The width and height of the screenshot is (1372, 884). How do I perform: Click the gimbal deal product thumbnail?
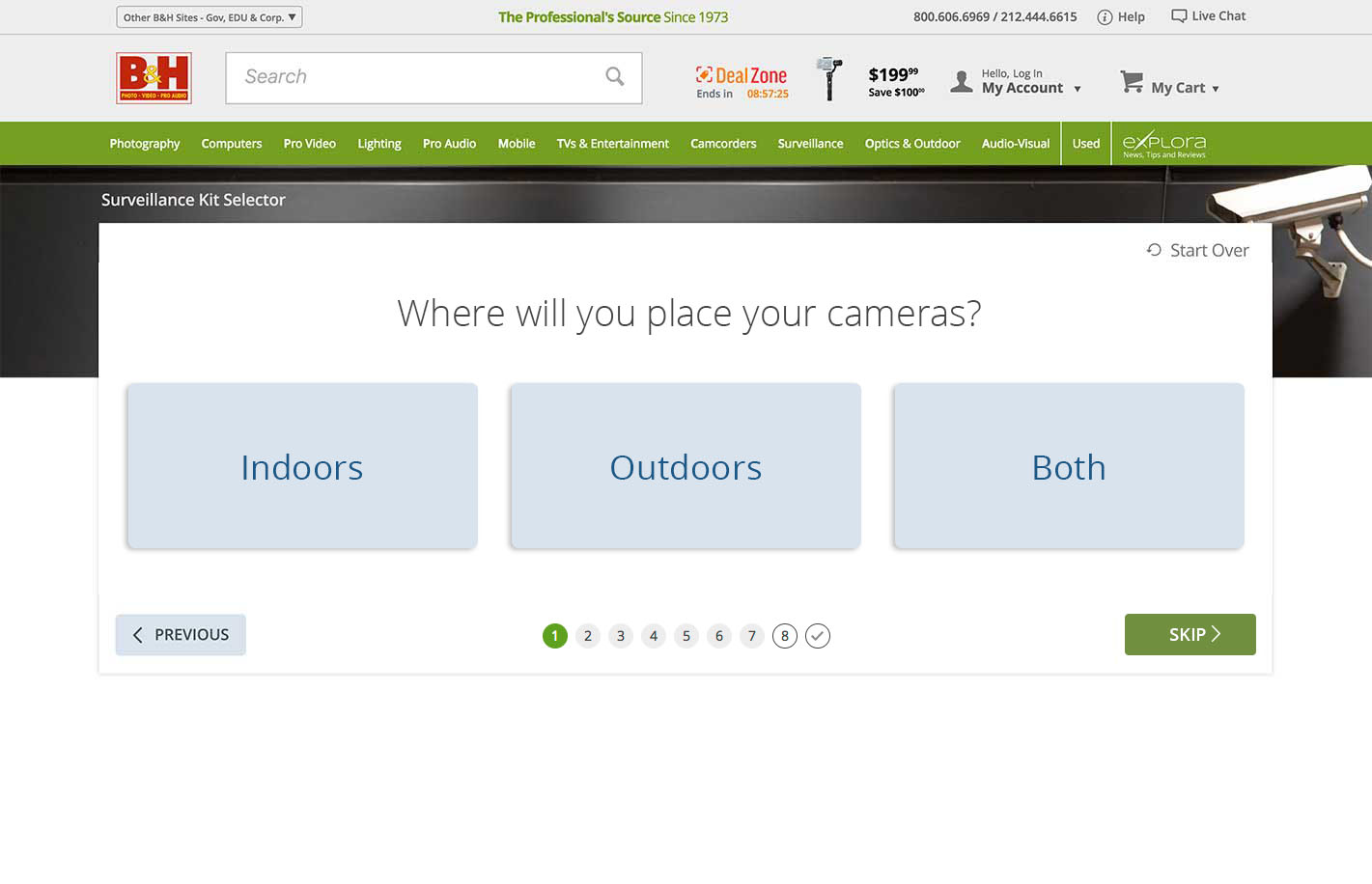tap(829, 78)
